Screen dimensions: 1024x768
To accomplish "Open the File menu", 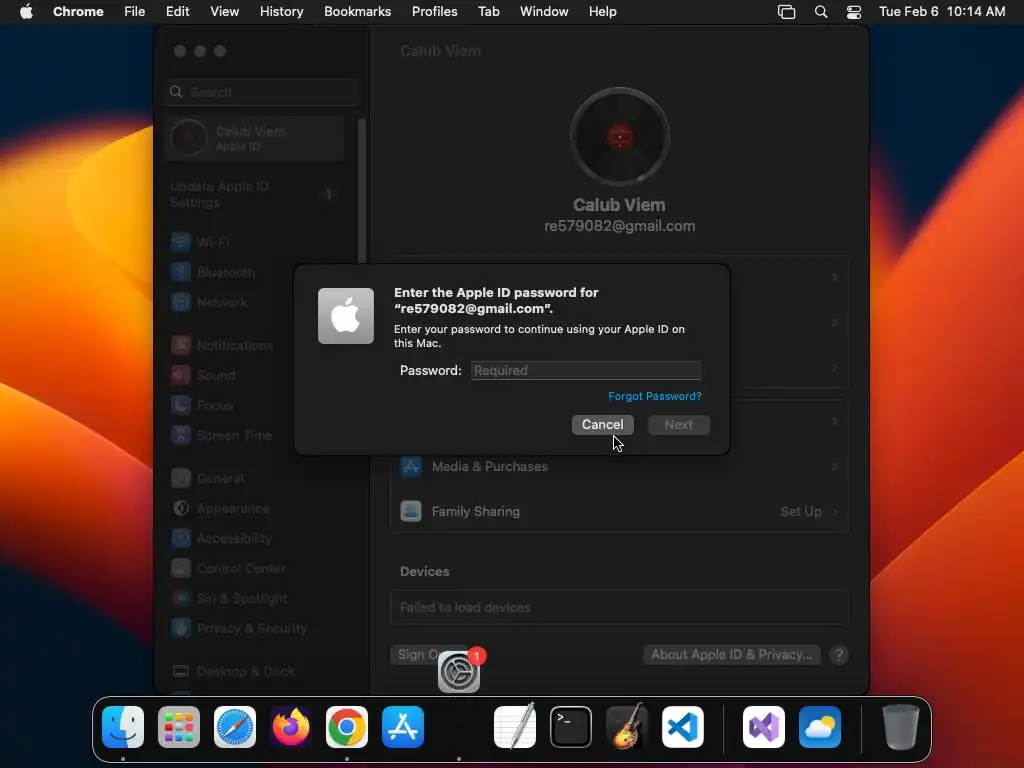I will [x=135, y=12].
